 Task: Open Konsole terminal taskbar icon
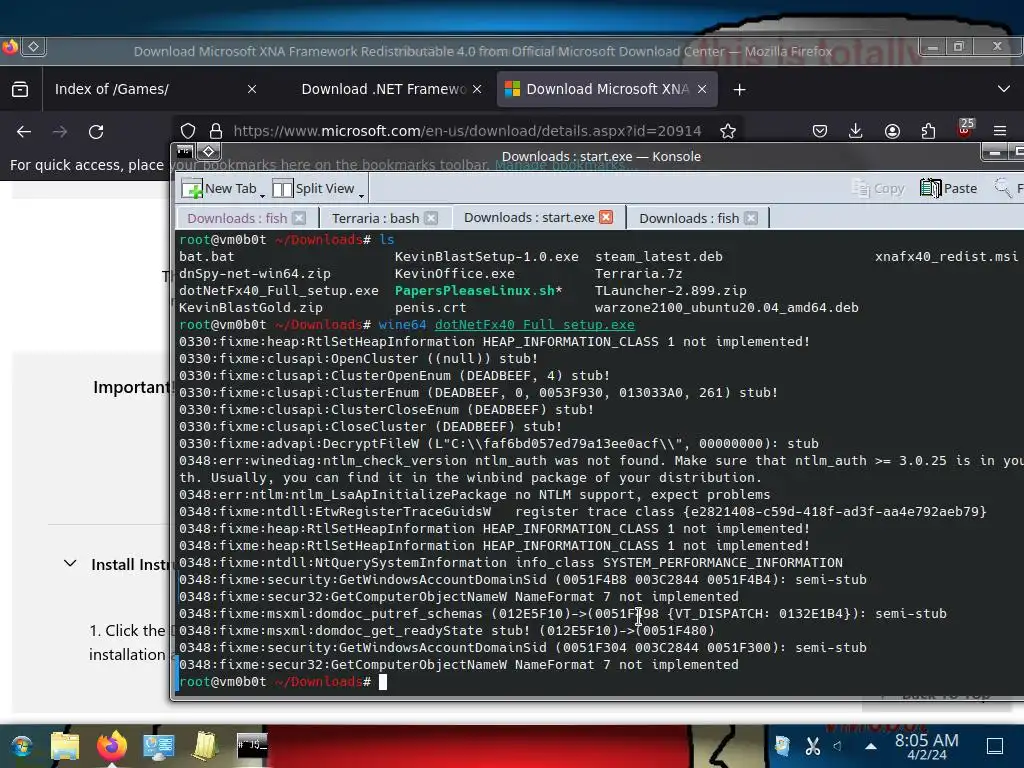tap(251, 746)
